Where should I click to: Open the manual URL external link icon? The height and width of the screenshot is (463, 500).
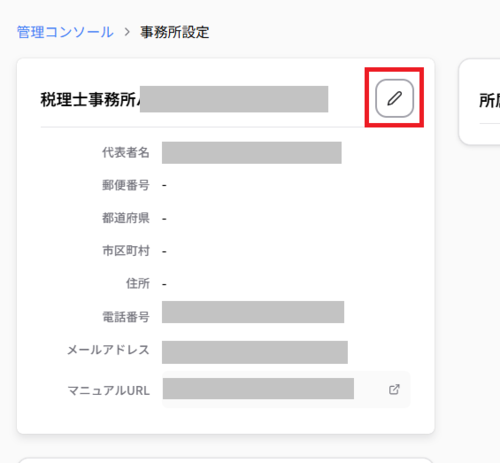(394, 389)
